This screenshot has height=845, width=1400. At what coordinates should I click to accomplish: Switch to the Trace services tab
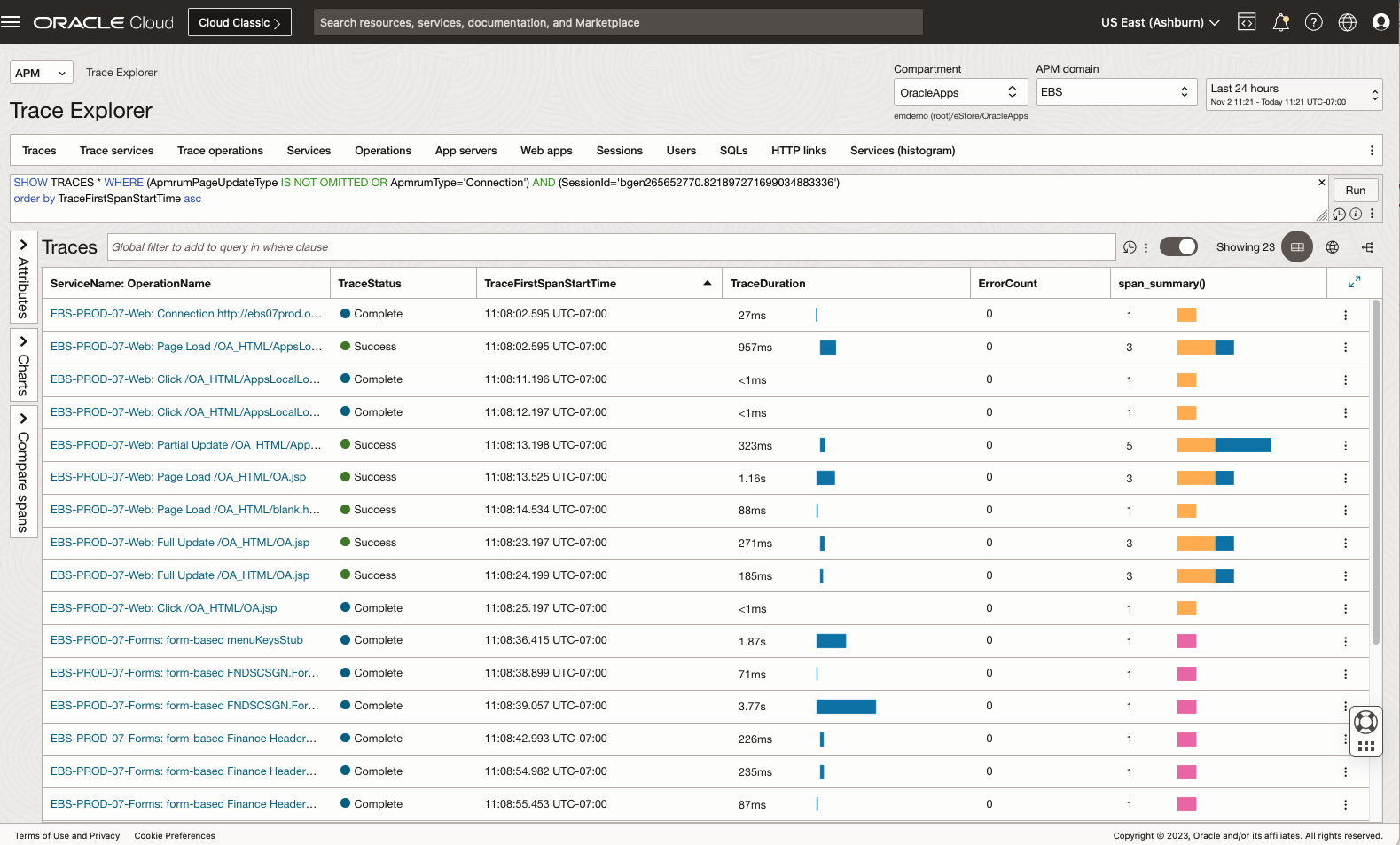tap(116, 151)
